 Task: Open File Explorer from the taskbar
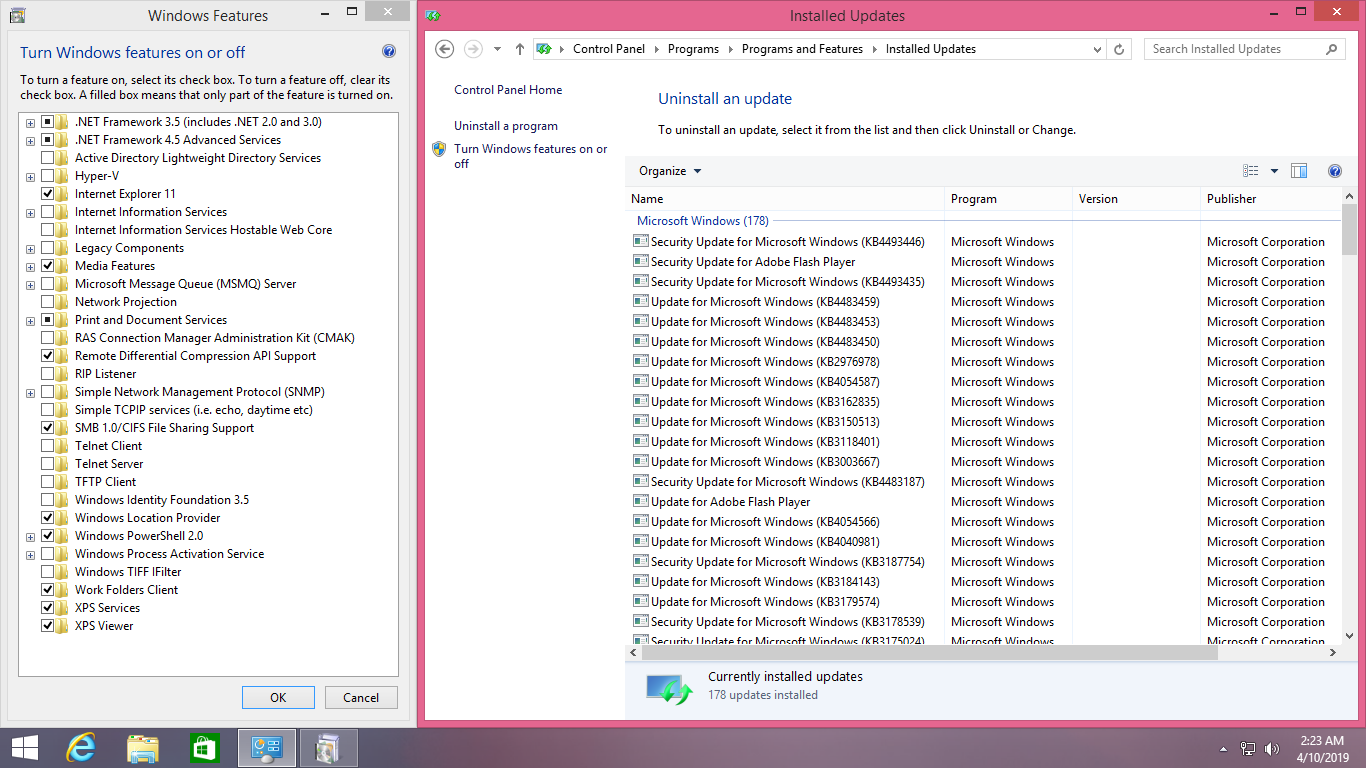[x=143, y=747]
